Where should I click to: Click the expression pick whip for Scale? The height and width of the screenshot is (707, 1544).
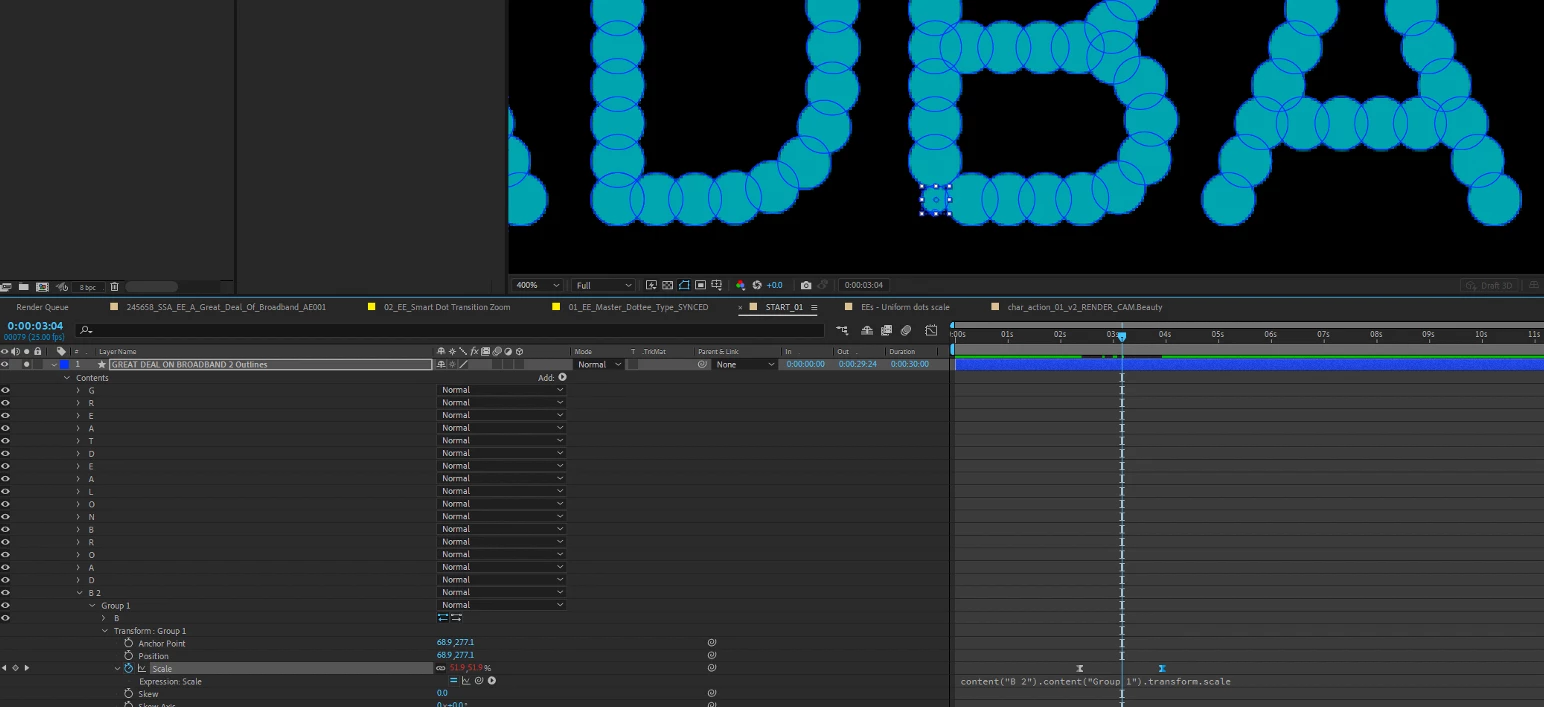479,681
